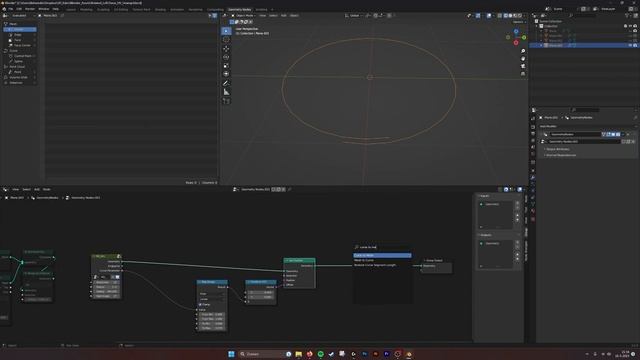Toggle the Clamp checkbox in Map Range node

point(200,304)
